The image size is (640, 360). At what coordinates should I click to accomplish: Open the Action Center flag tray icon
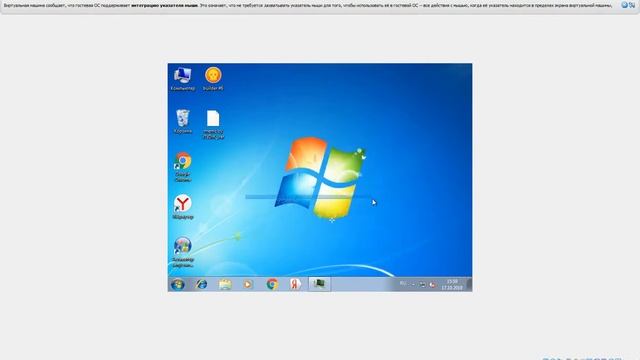432,284
